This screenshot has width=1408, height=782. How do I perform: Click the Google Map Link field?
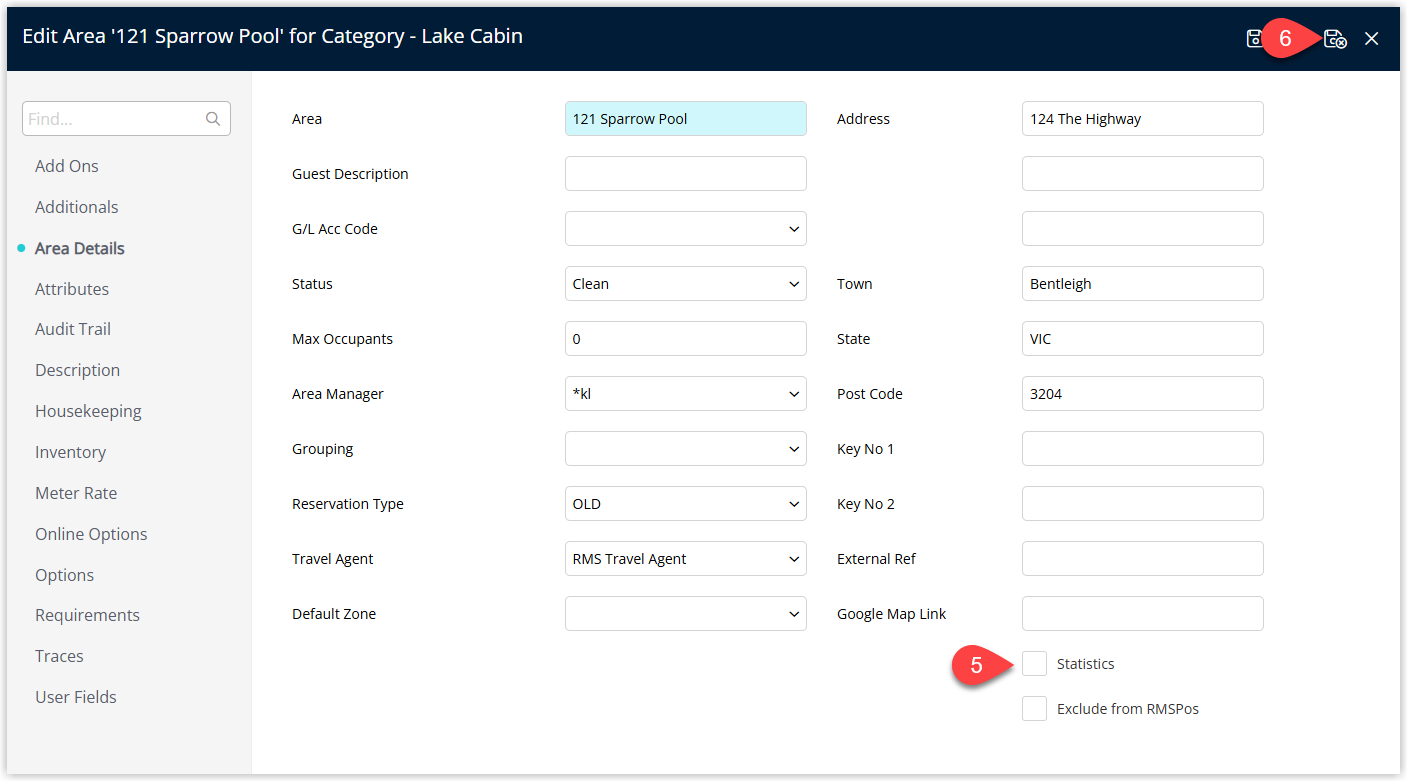1143,614
